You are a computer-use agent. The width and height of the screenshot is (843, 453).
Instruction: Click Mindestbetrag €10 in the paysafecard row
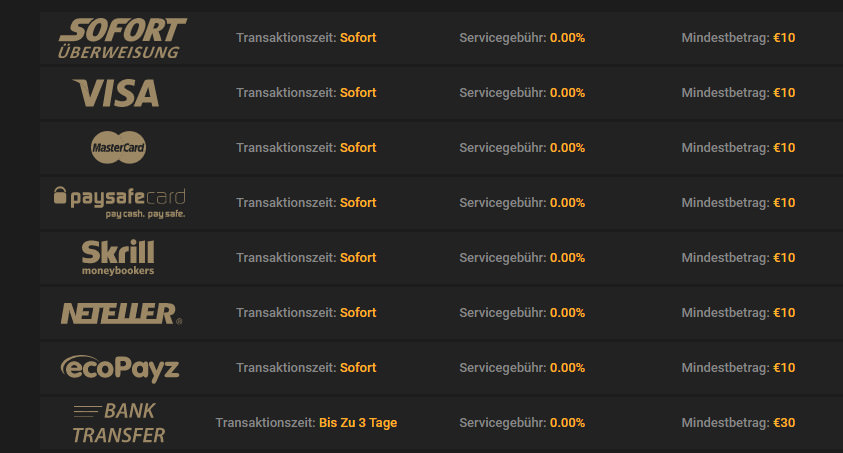738,203
